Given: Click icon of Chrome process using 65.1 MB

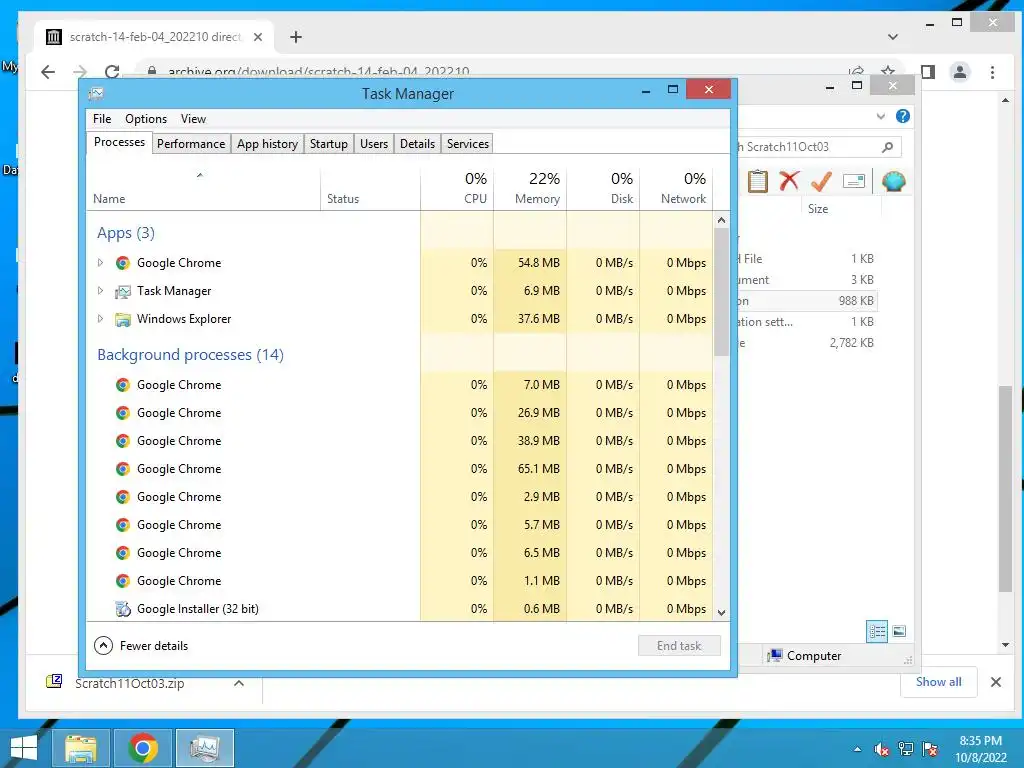Looking at the screenshot, I should click(122, 469).
